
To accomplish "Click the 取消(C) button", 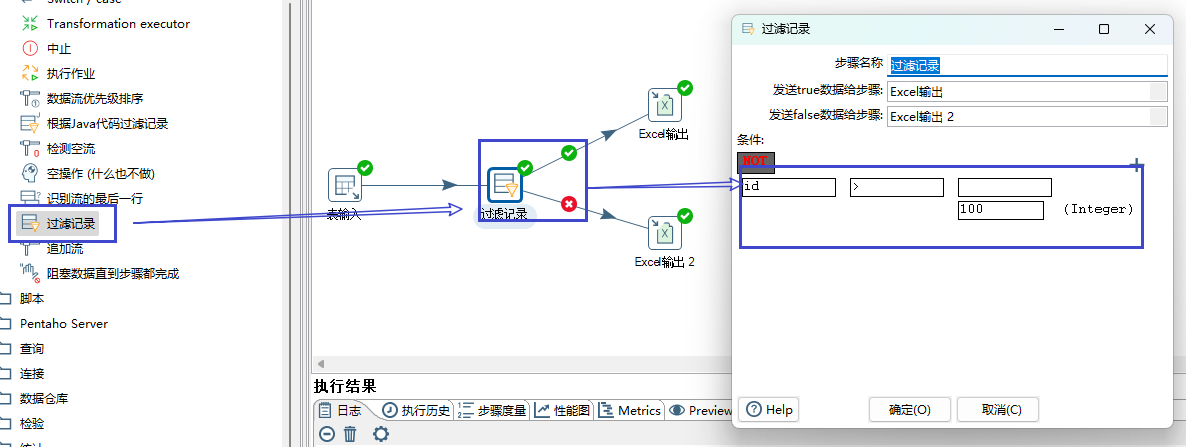I will click(997, 409).
